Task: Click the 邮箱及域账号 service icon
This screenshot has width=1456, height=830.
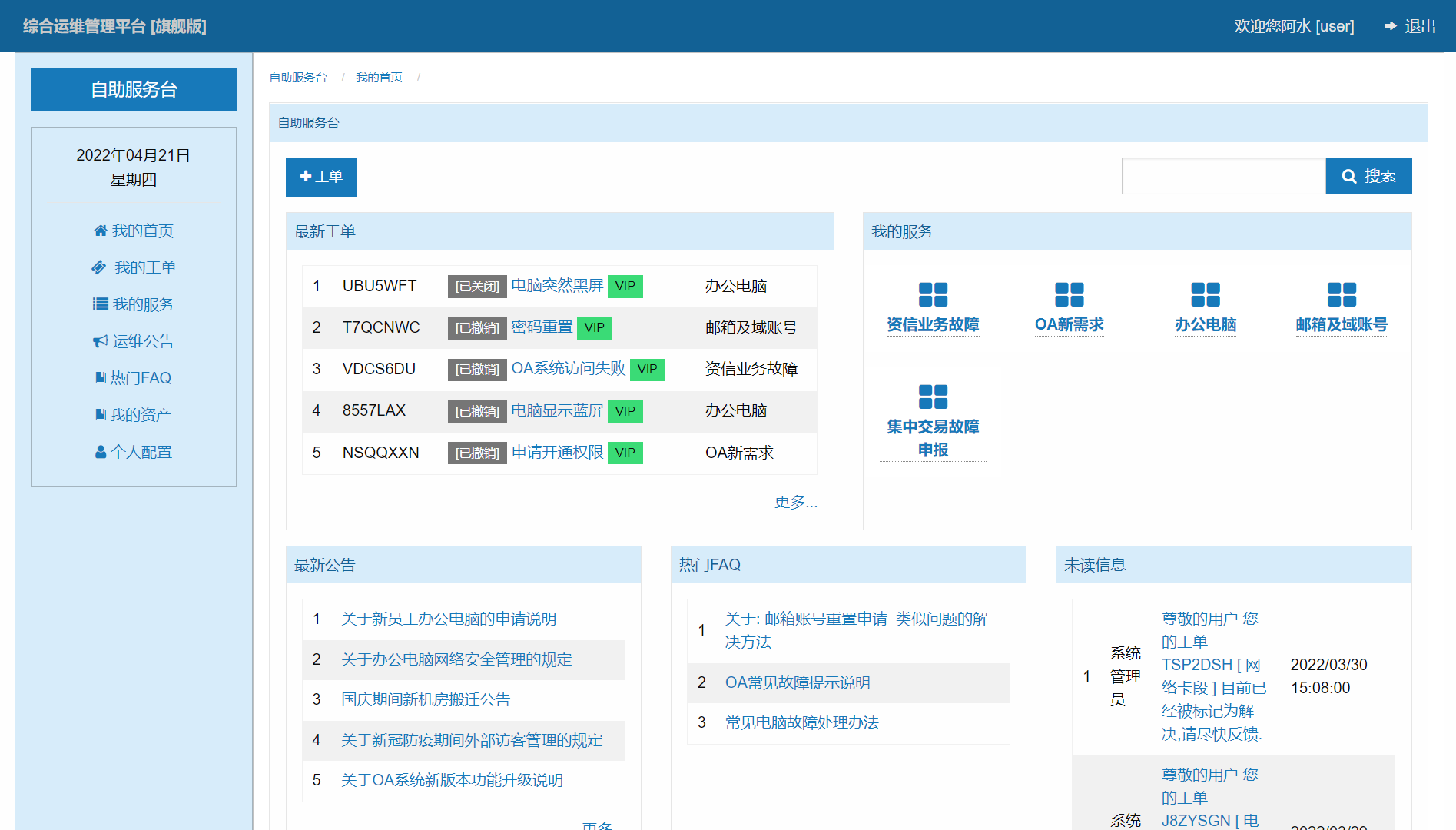Action: tap(1342, 294)
